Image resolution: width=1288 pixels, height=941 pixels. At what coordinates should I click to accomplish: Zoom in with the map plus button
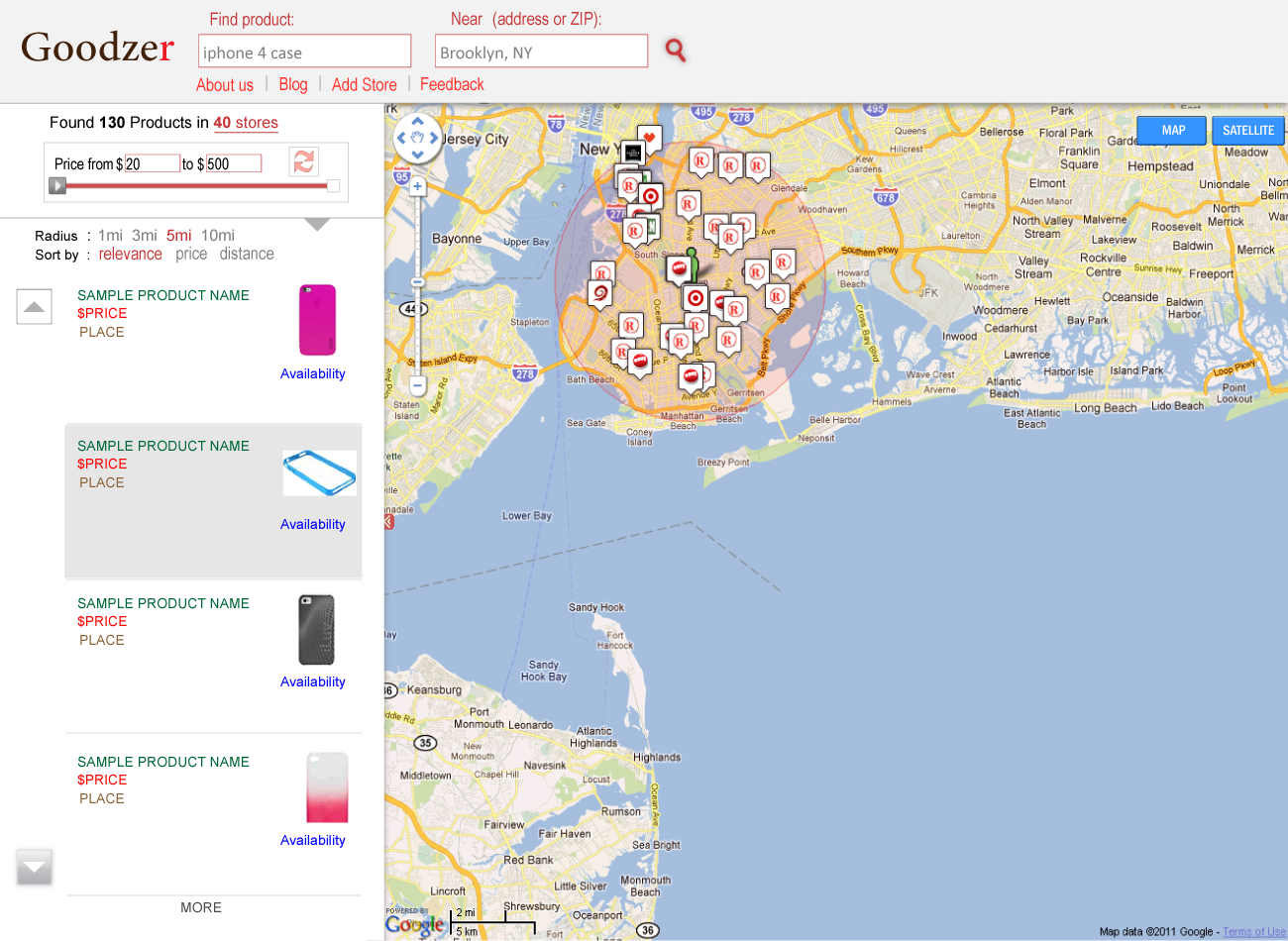tap(417, 186)
